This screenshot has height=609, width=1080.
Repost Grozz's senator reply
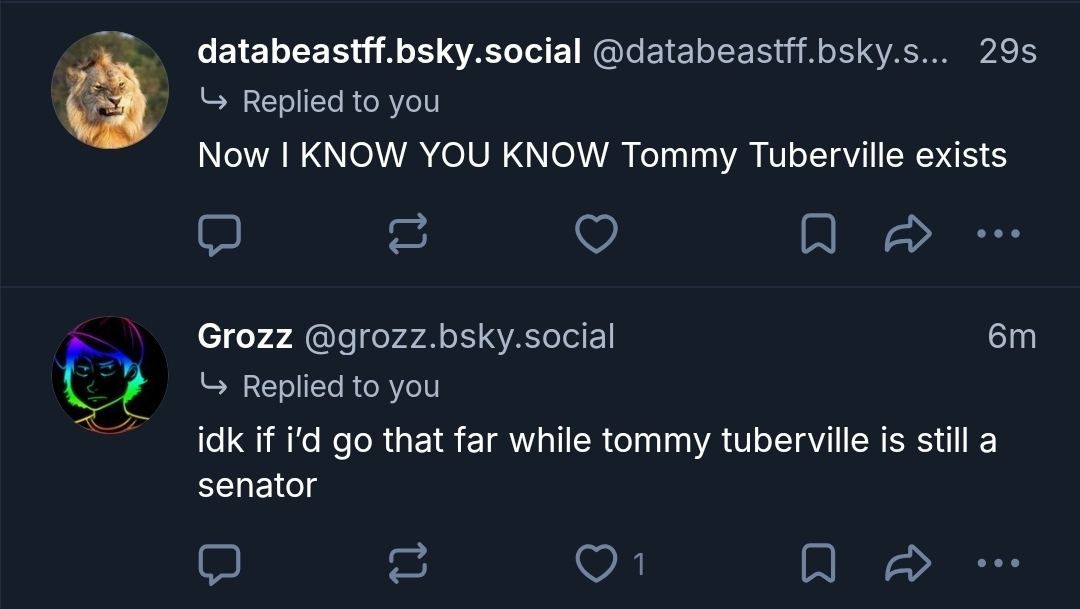click(408, 564)
